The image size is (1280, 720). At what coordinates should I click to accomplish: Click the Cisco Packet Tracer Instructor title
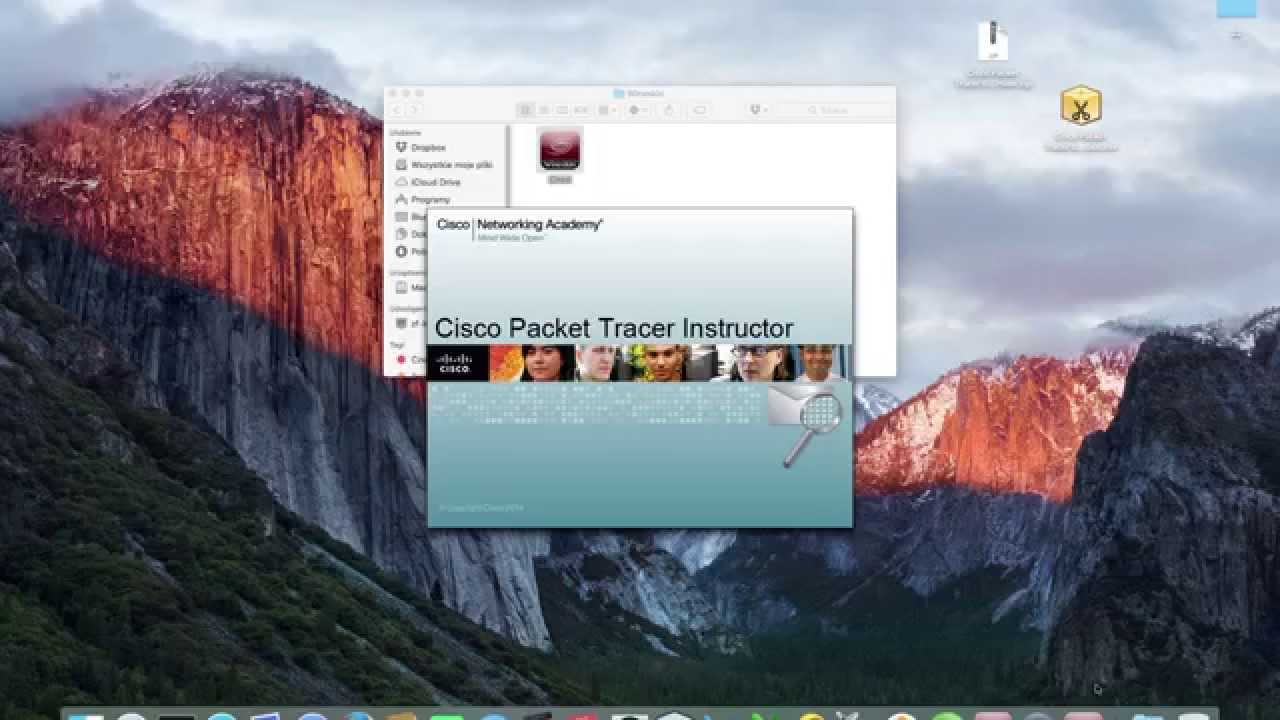pos(614,328)
